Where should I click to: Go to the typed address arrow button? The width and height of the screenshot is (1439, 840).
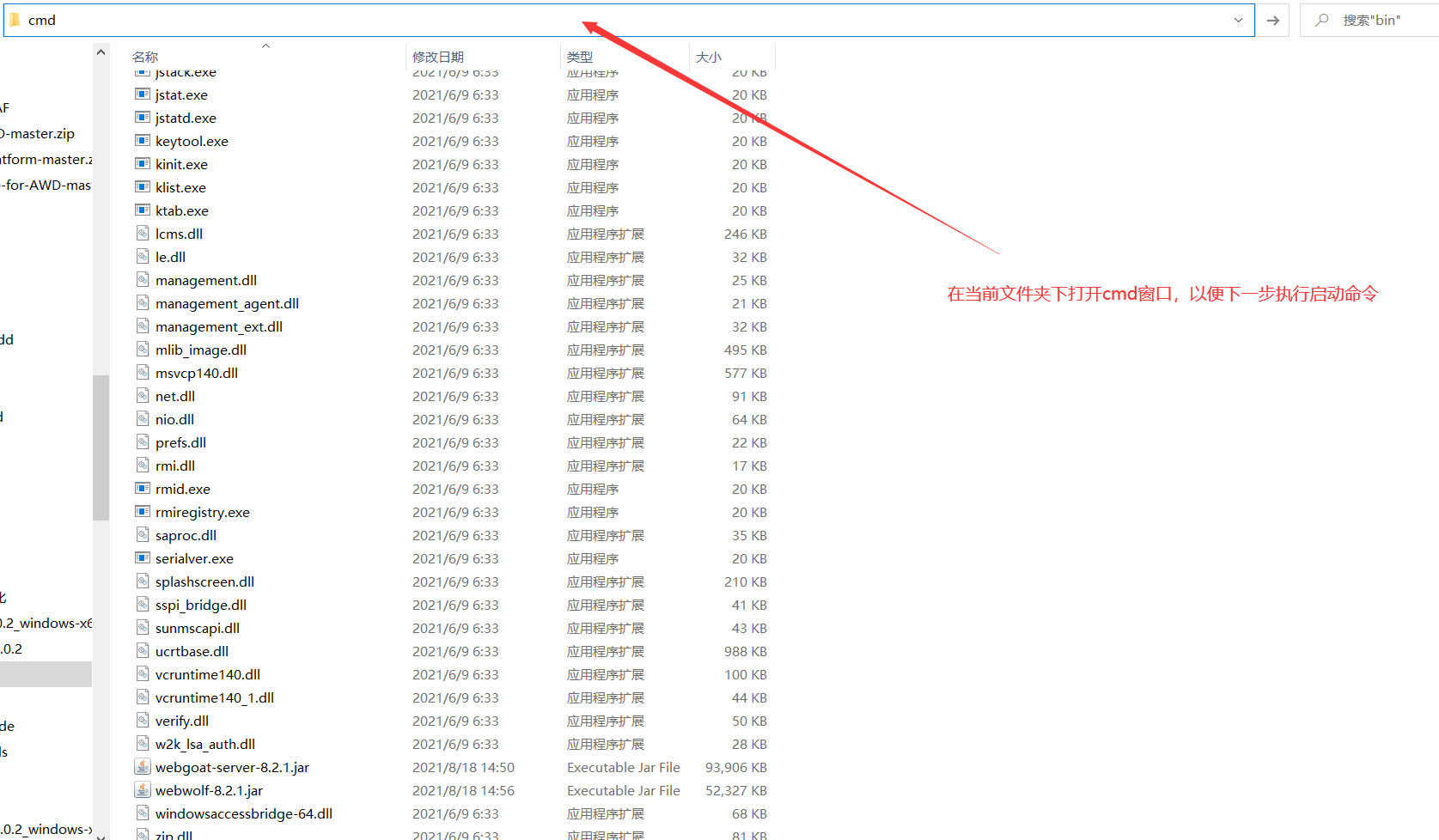click(x=1273, y=20)
